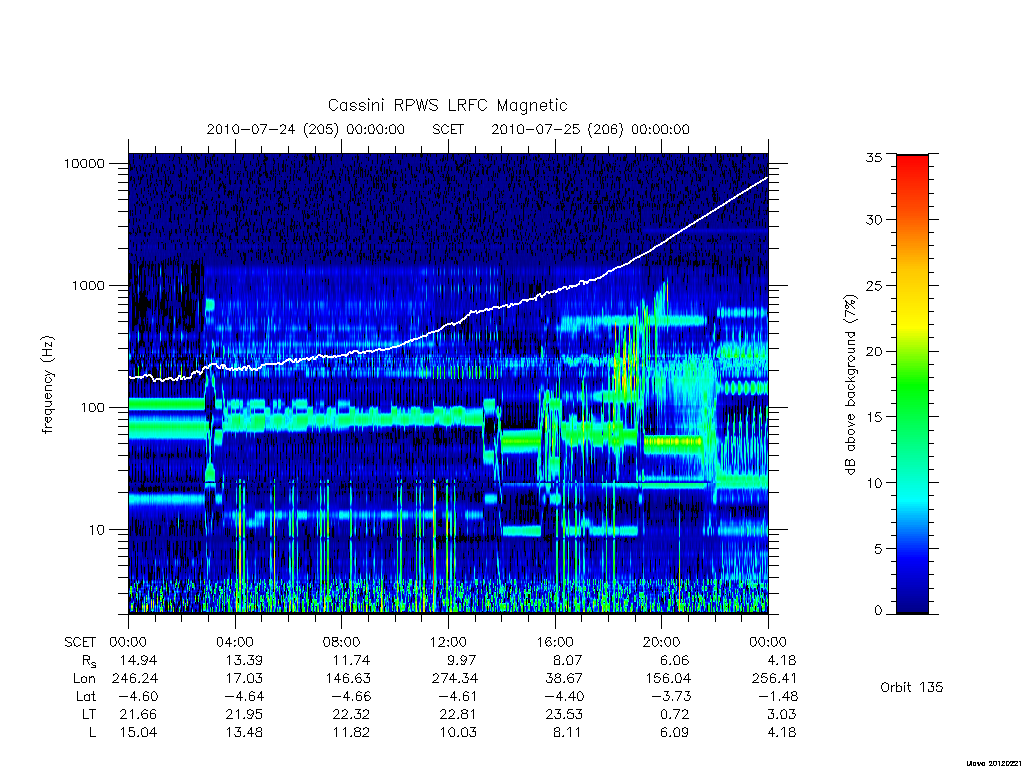The width and height of the screenshot is (1024, 768).
Task: Click the L value '10.03'
Action: click(x=458, y=732)
